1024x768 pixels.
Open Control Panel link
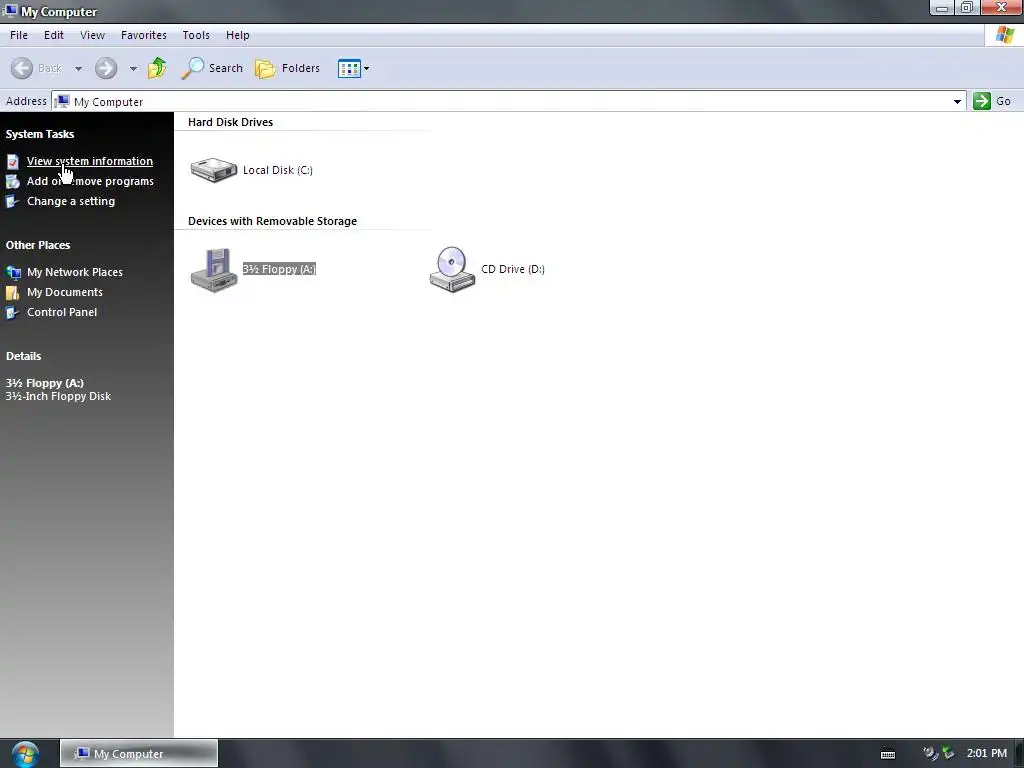pyautogui.click(x=62, y=312)
